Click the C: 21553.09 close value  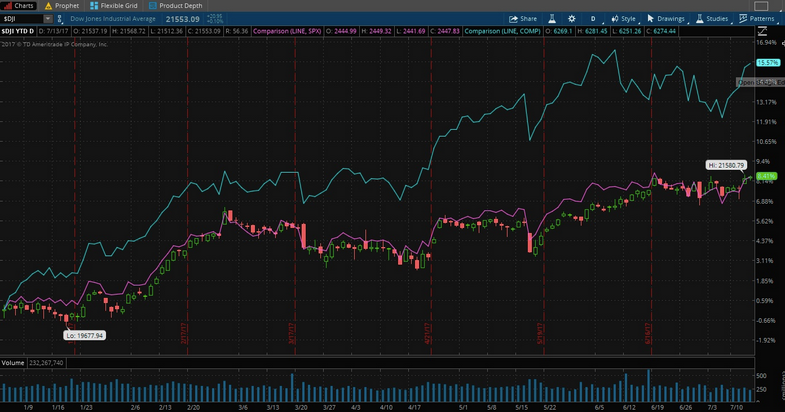(204, 31)
